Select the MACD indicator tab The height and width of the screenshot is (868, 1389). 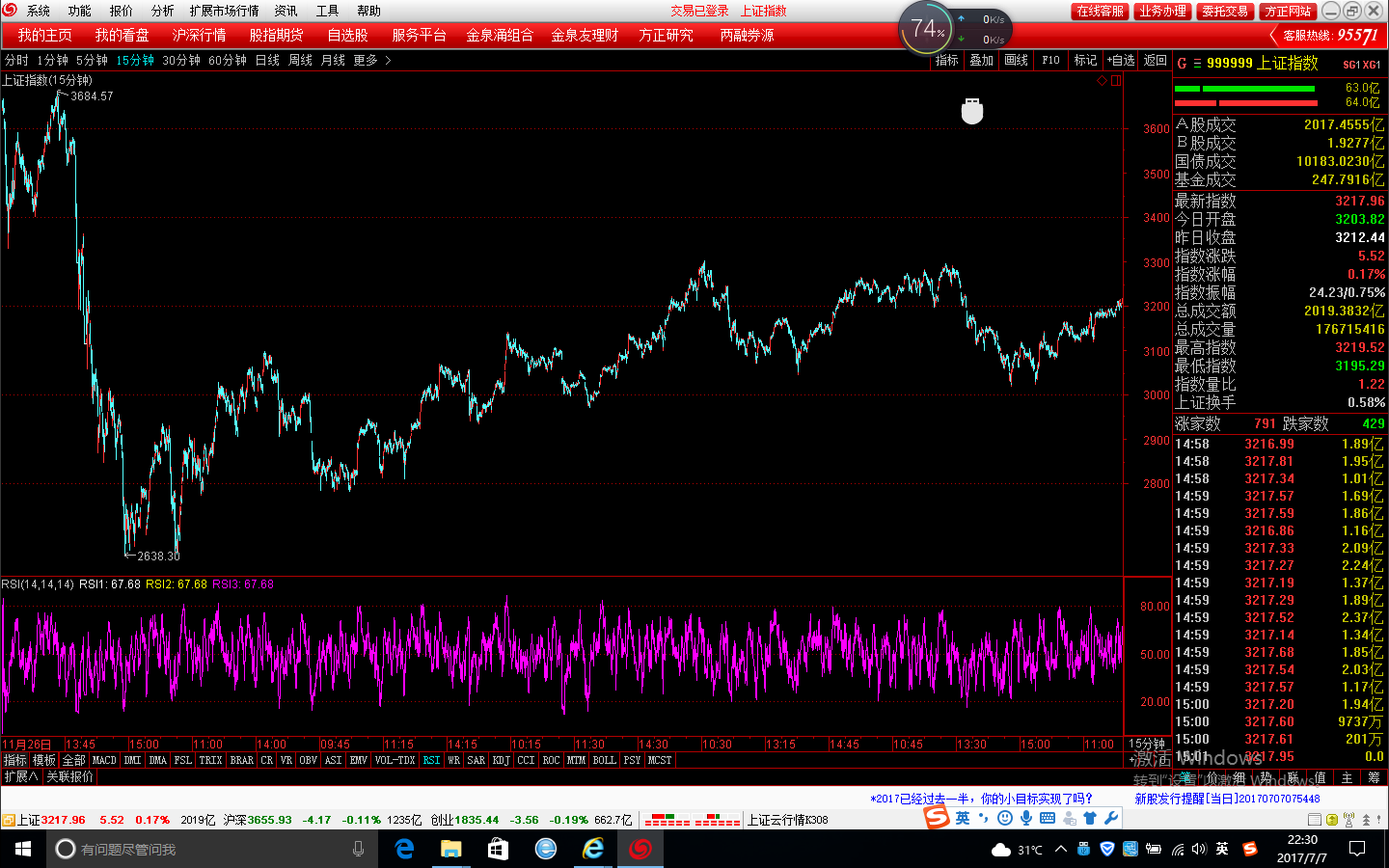pyautogui.click(x=103, y=760)
